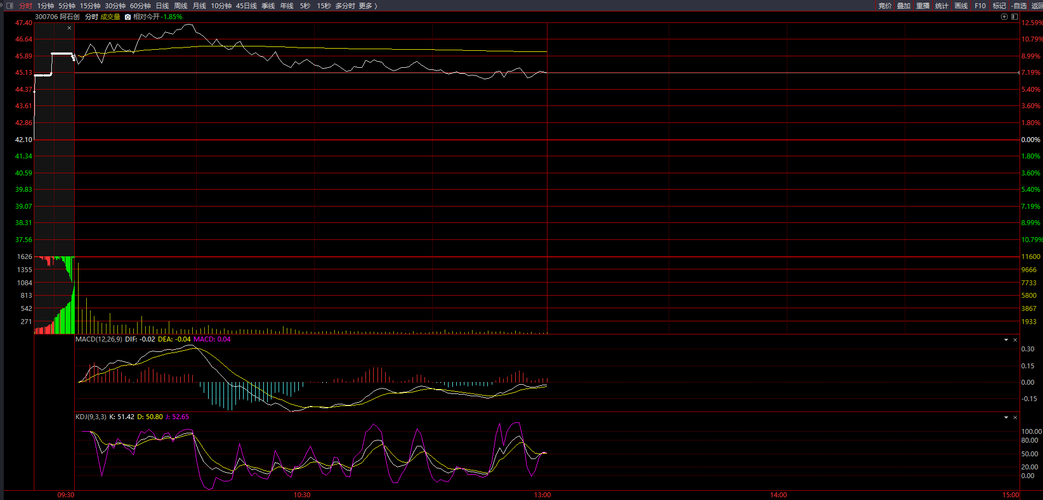1043x500 pixels.
Task: Switch to 分时 intraday view
Action: pyautogui.click(x=25, y=5)
